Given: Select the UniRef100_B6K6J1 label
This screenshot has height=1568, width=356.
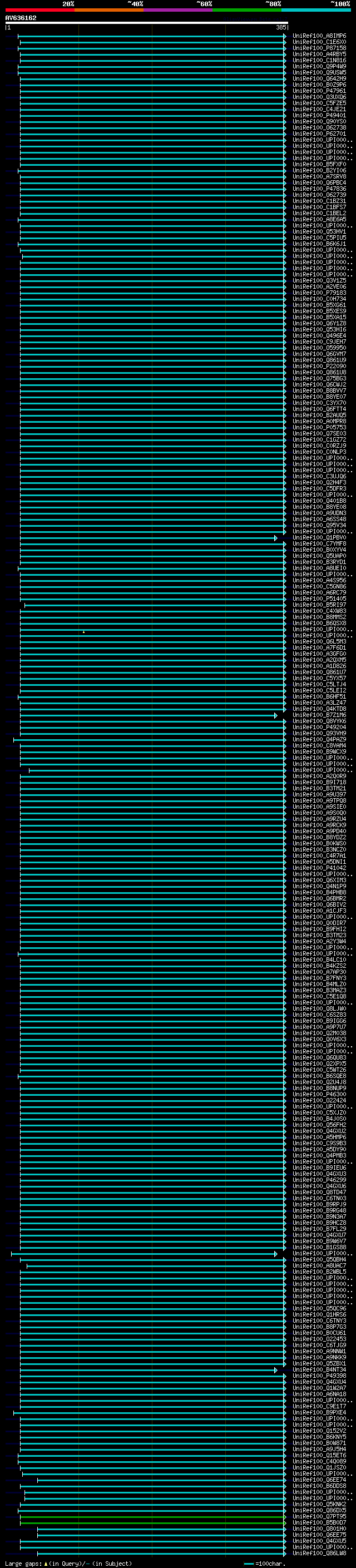Looking at the screenshot, I should click(x=319, y=244).
